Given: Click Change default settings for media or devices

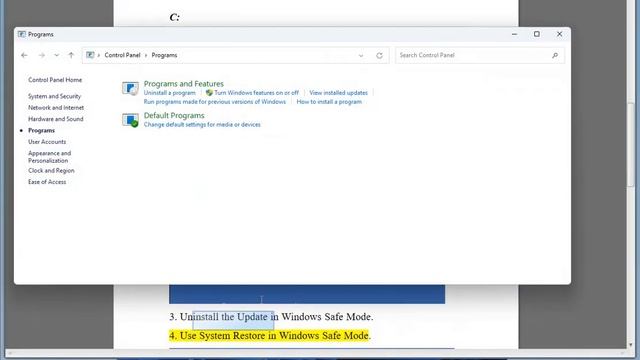Looking at the screenshot, I should [x=202, y=125].
